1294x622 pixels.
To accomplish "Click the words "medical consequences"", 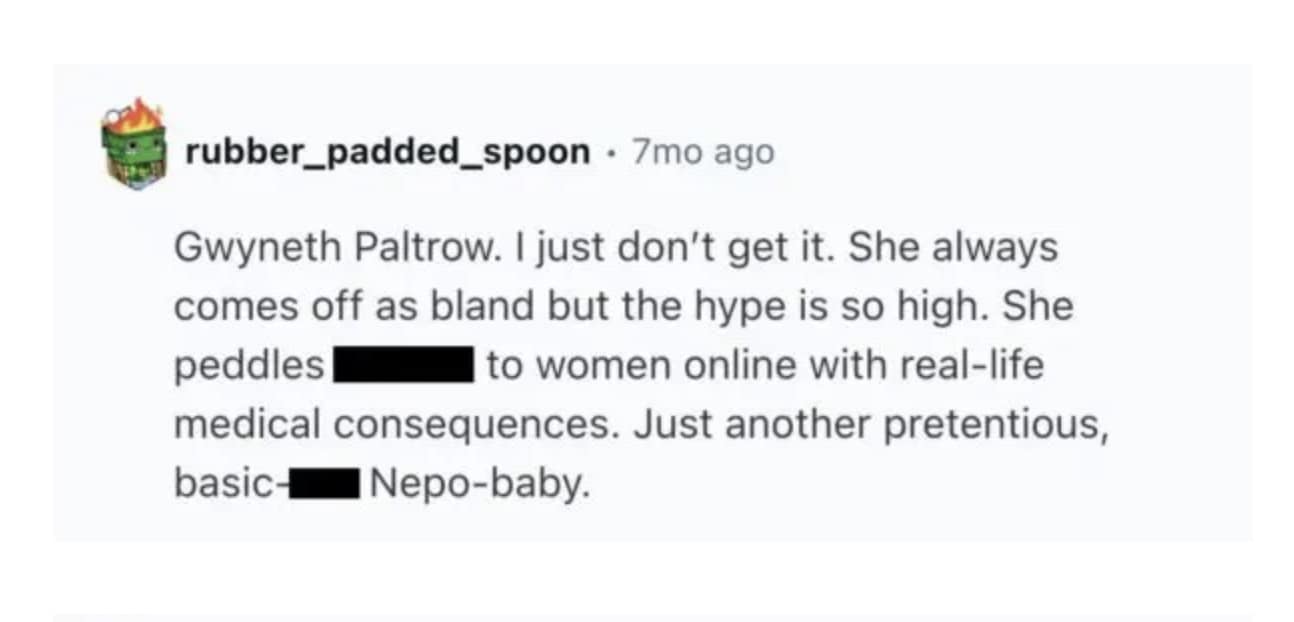I will 392,426.
